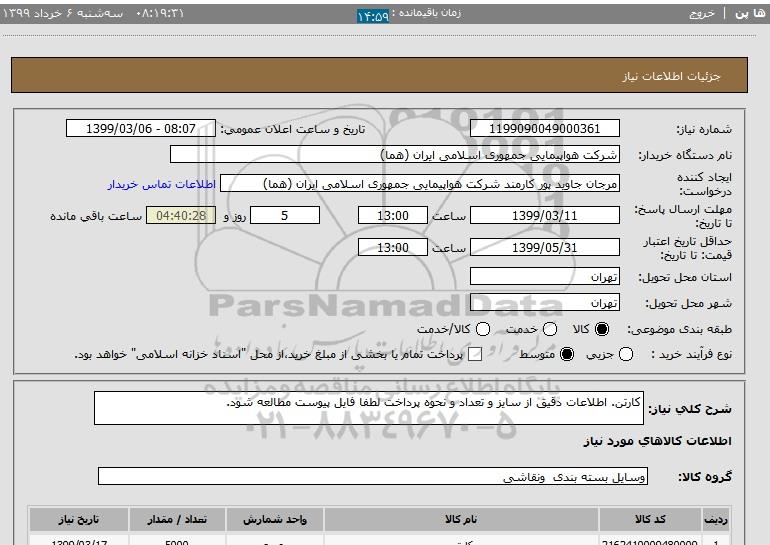Click the تعداد / مقدار column header

177,519
